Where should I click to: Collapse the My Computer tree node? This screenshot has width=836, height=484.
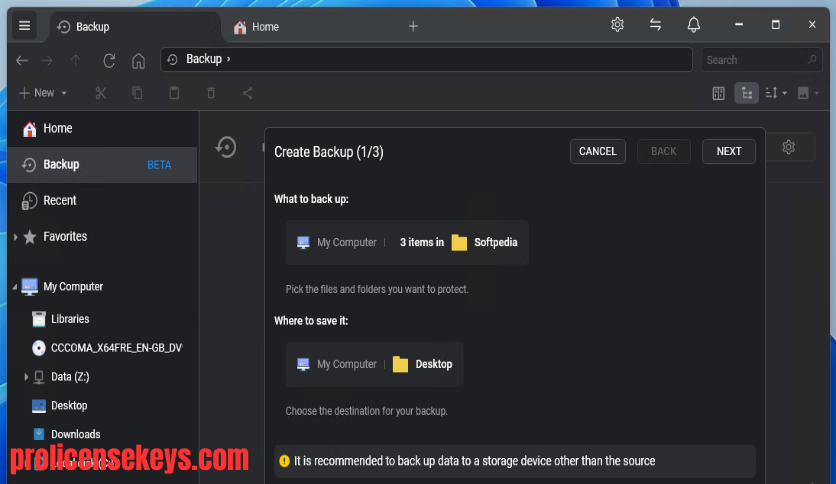coord(14,287)
